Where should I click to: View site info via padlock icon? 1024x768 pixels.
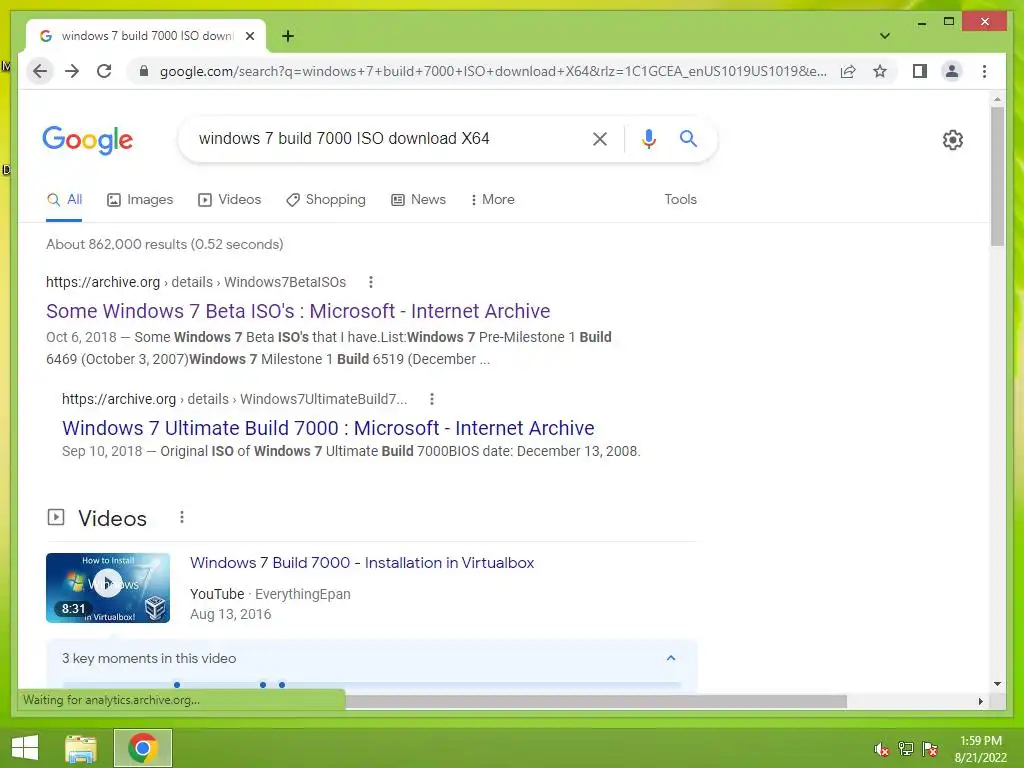pyautogui.click(x=144, y=71)
